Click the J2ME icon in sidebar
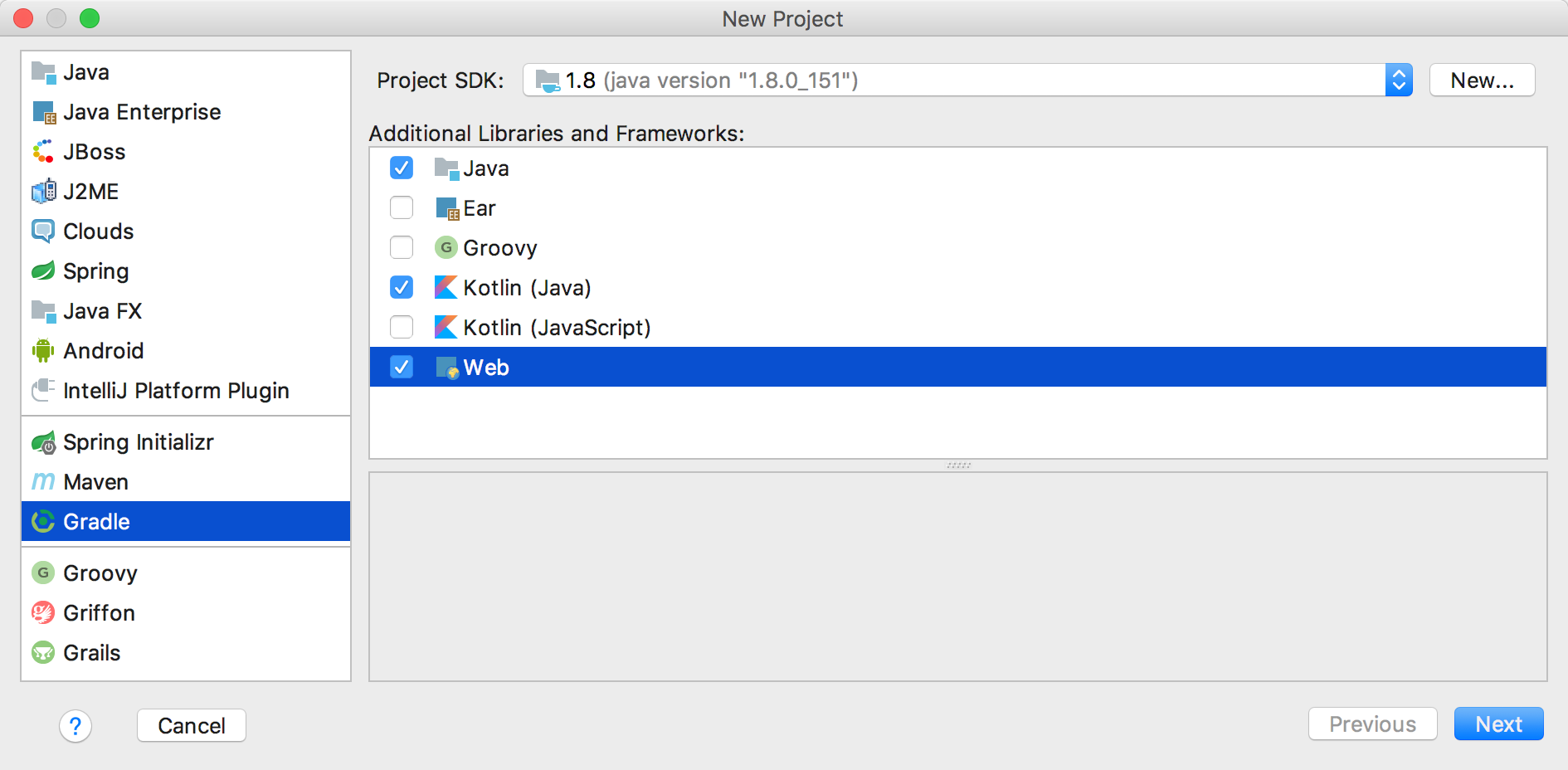Screen dimensions: 1568x770 point(43,192)
